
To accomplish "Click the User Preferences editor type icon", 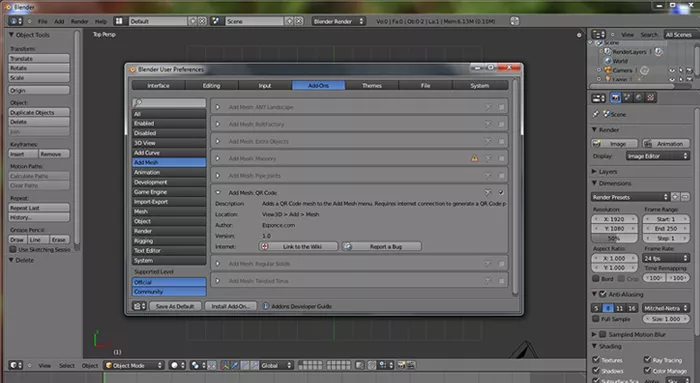I will coord(139,306).
